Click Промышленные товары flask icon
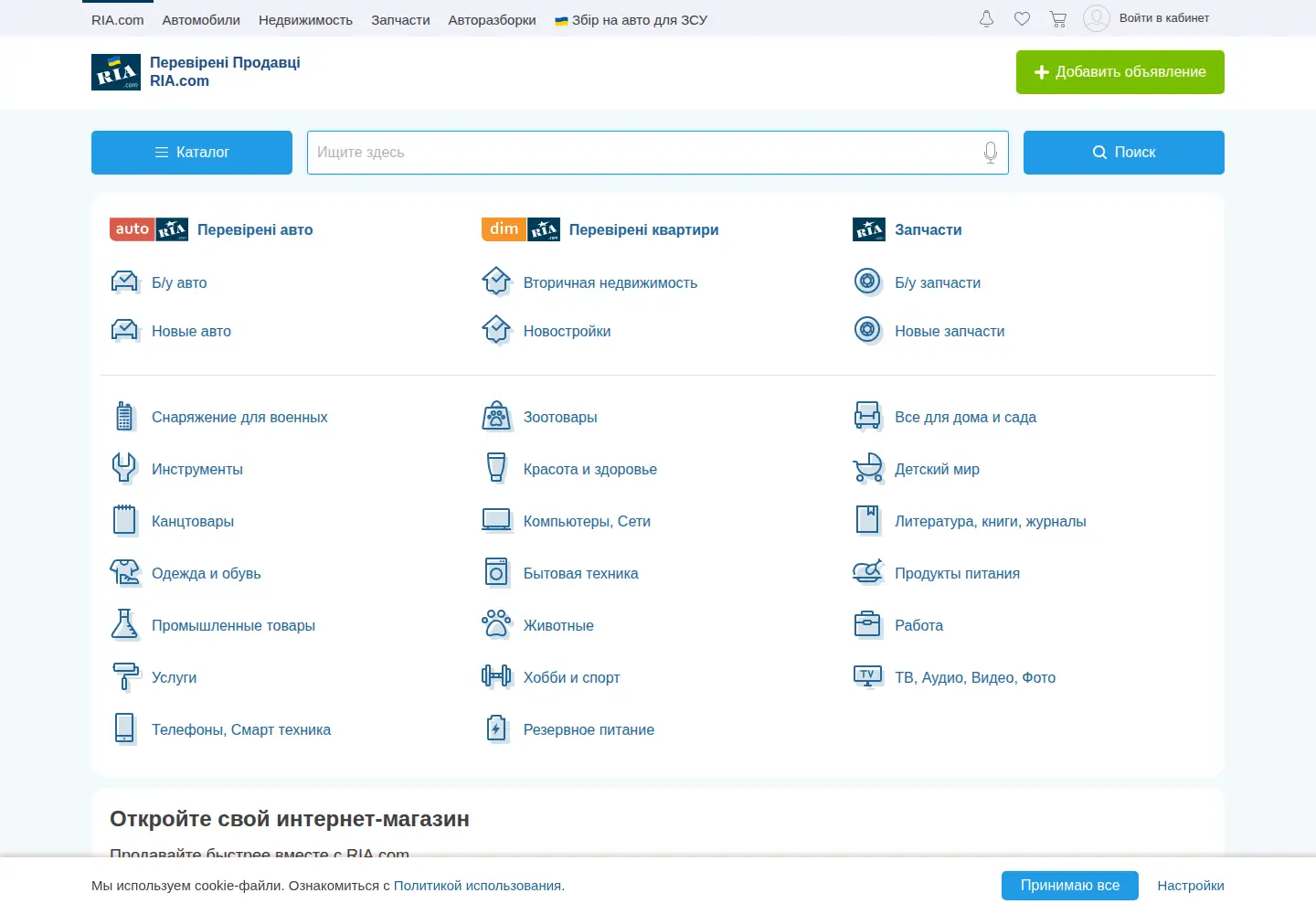The height and width of the screenshot is (914, 1316). point(125,625)
